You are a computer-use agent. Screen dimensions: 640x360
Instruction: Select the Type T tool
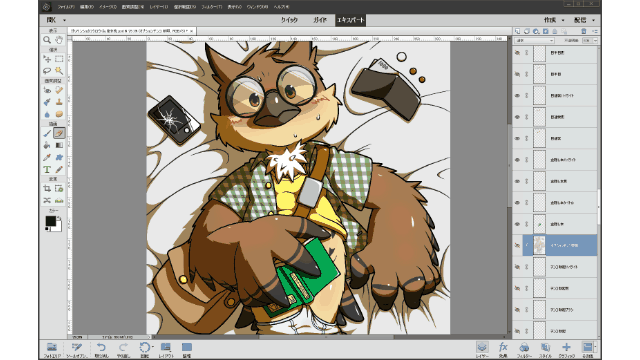tap(47, 169)
